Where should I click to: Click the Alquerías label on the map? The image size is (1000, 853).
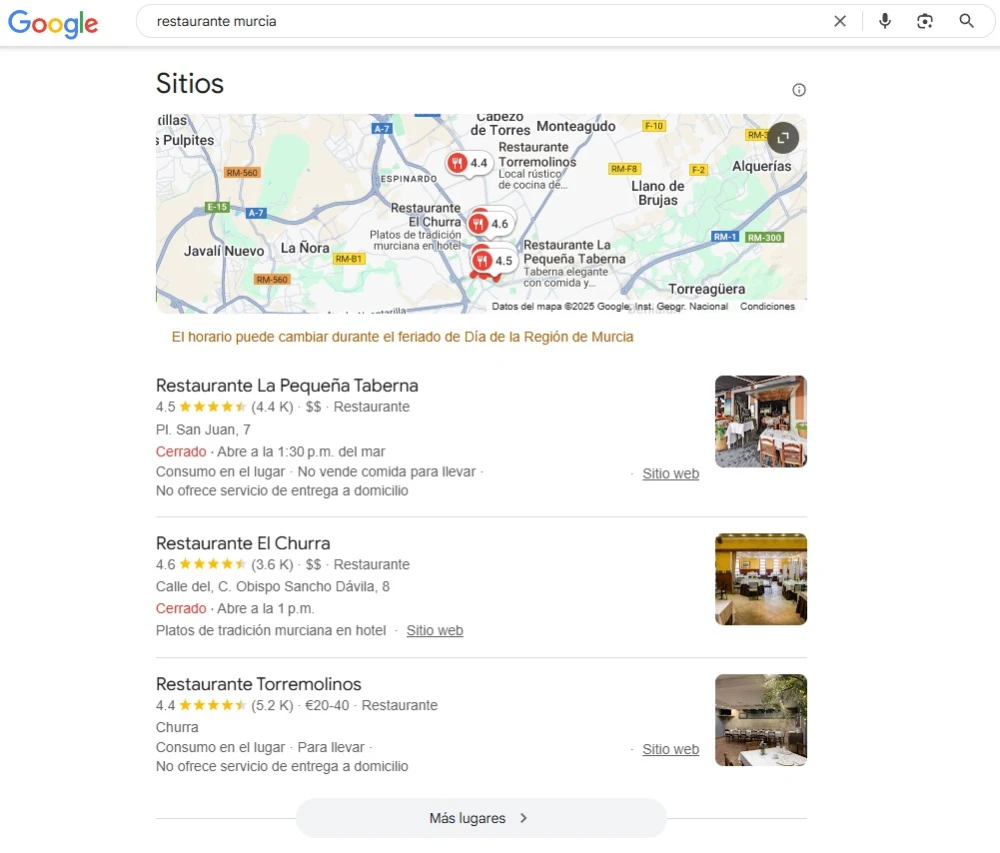tap(761, 166)
